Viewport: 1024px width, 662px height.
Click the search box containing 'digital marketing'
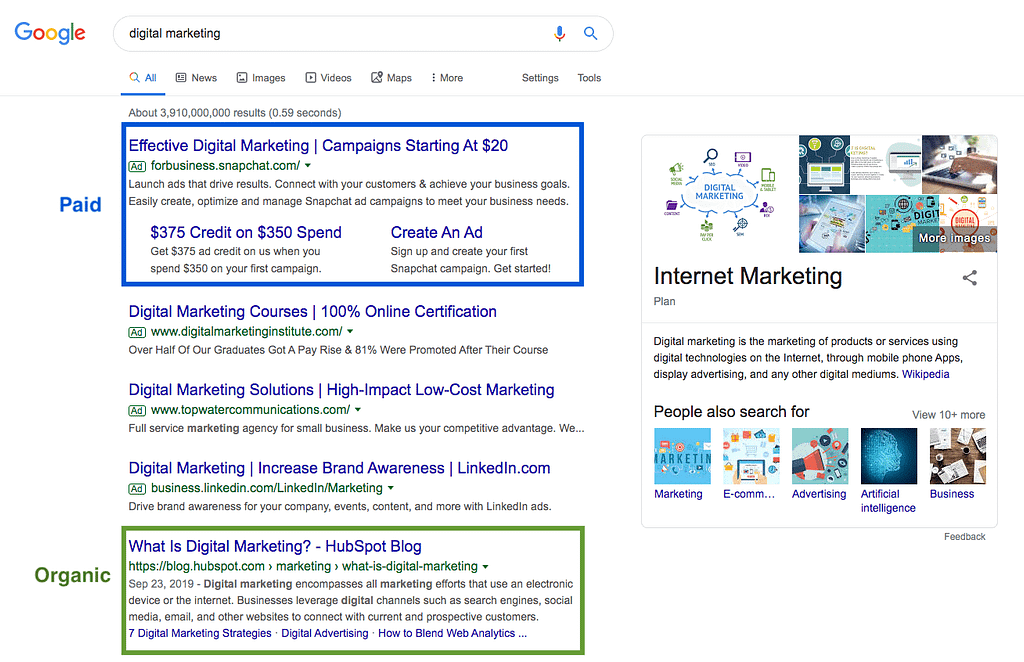(x=363, y=33)
